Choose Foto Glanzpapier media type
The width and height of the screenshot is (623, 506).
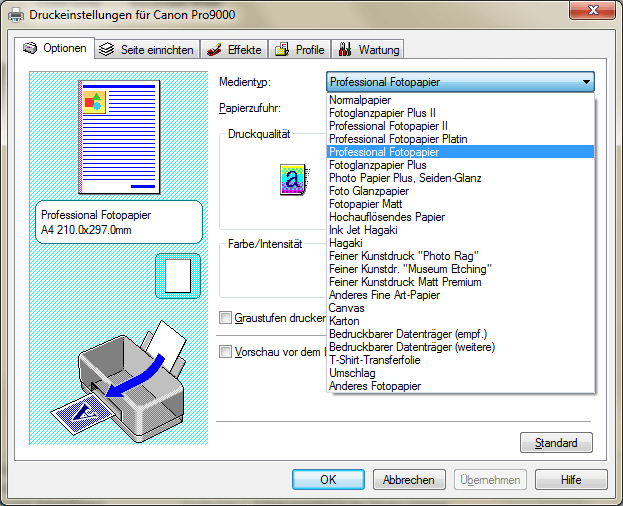tap(460, 191)
